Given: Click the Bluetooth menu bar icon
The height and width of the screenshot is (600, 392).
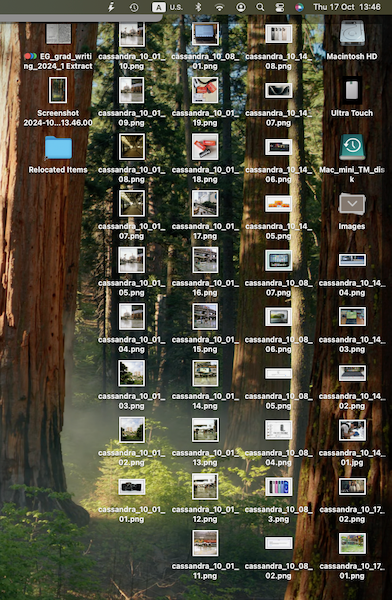Looking at the screenshot, I should (x=198, y=7).
